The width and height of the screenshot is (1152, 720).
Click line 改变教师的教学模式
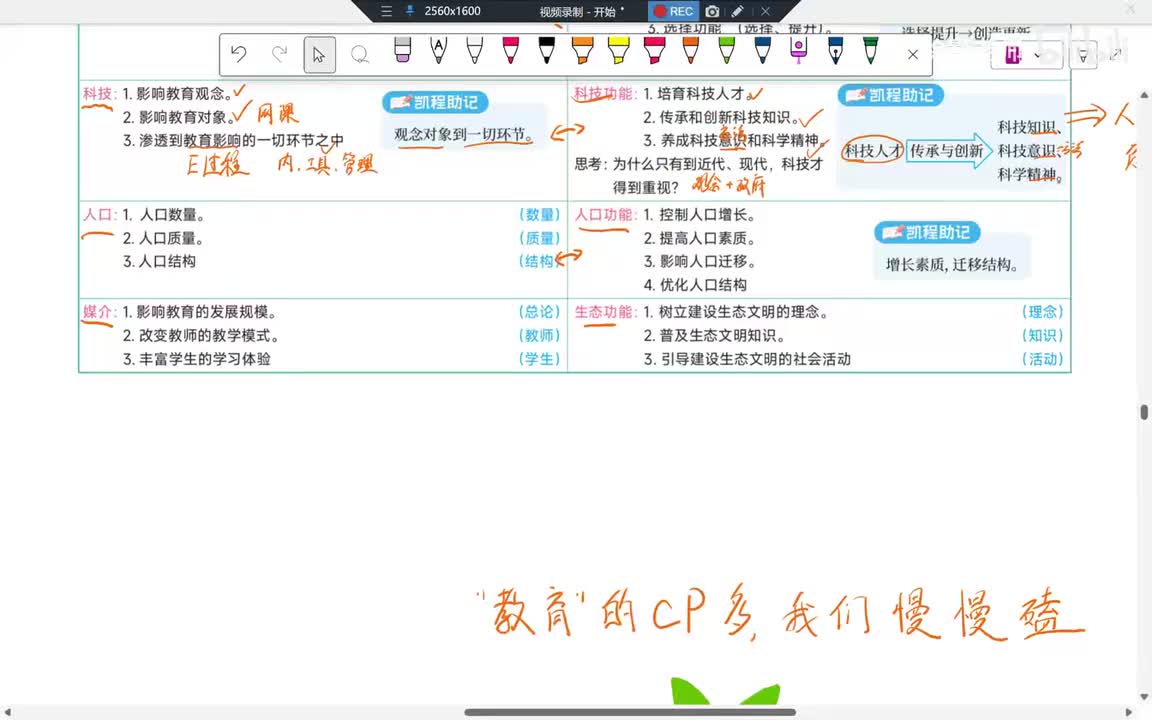point(201,336)
